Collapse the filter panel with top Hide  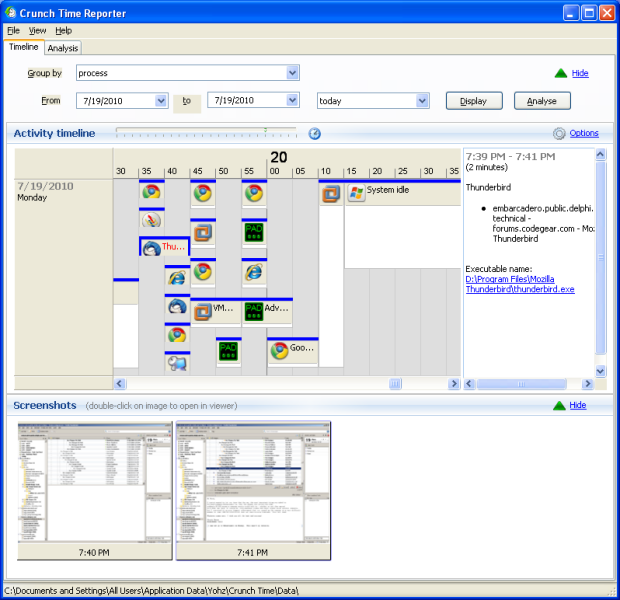pyautogui.click(x=579, y=73)
